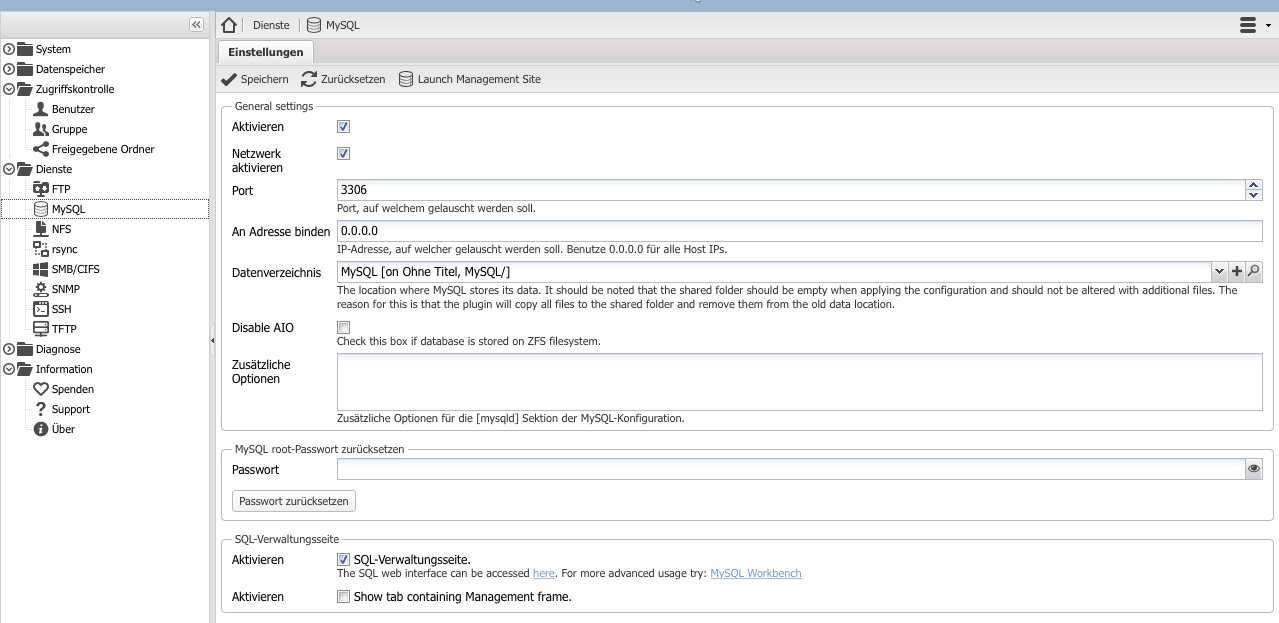Screen dimensions: 1279x623
Task: Enable the Disable AIO checkbox
Action: pyautogui.click(x=344, y=328)
